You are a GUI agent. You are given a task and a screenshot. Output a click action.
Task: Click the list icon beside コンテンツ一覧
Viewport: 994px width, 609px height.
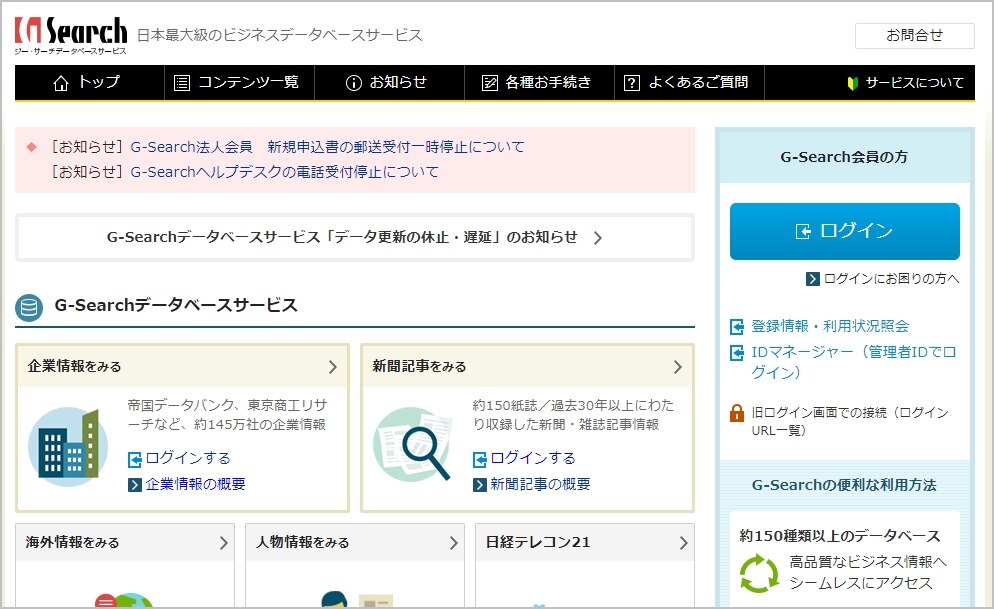click(182, 83)
